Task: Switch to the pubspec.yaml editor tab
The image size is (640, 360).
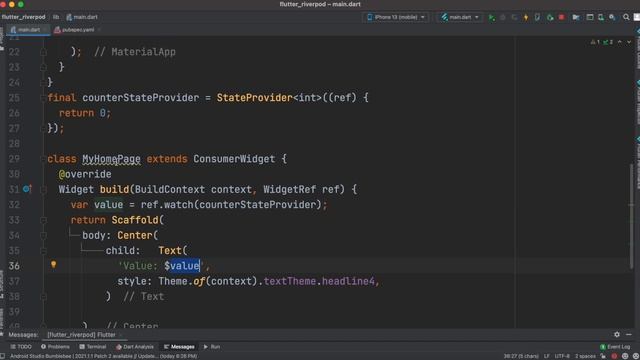Action: pyautogui.click(x=77, y=30)
